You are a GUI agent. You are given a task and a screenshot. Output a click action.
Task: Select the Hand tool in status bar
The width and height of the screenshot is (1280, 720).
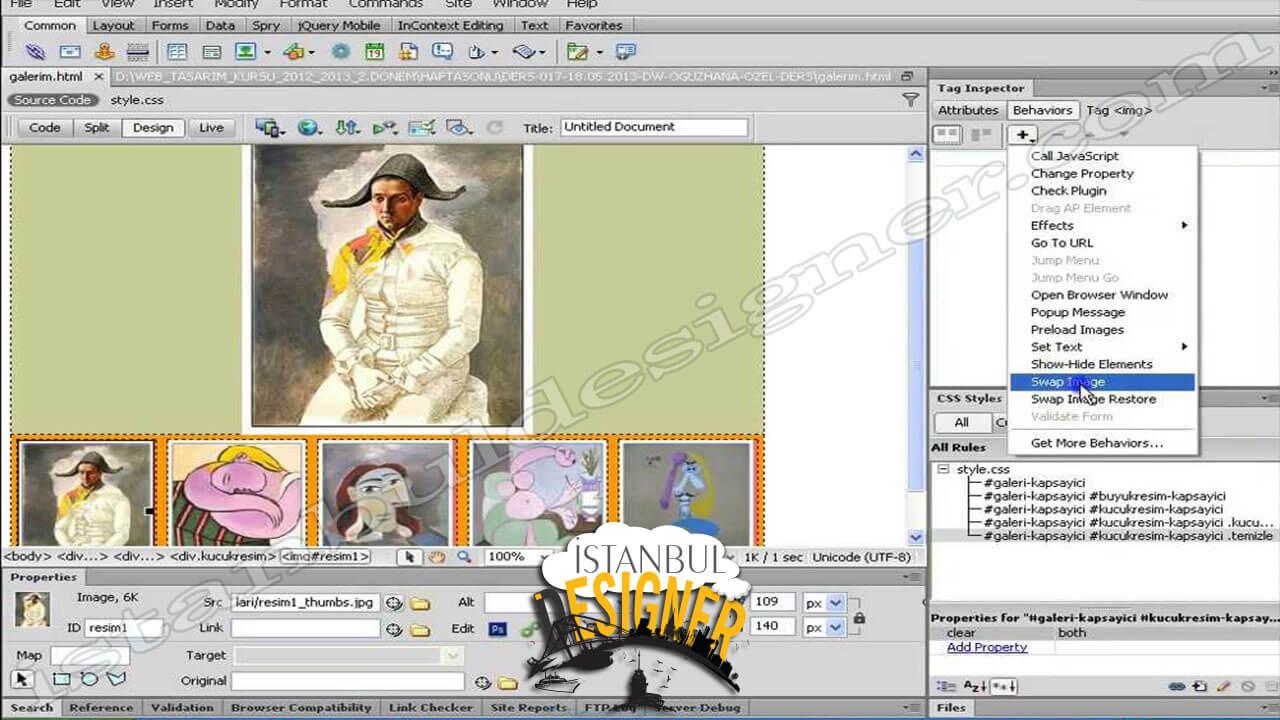pos(437,557)
